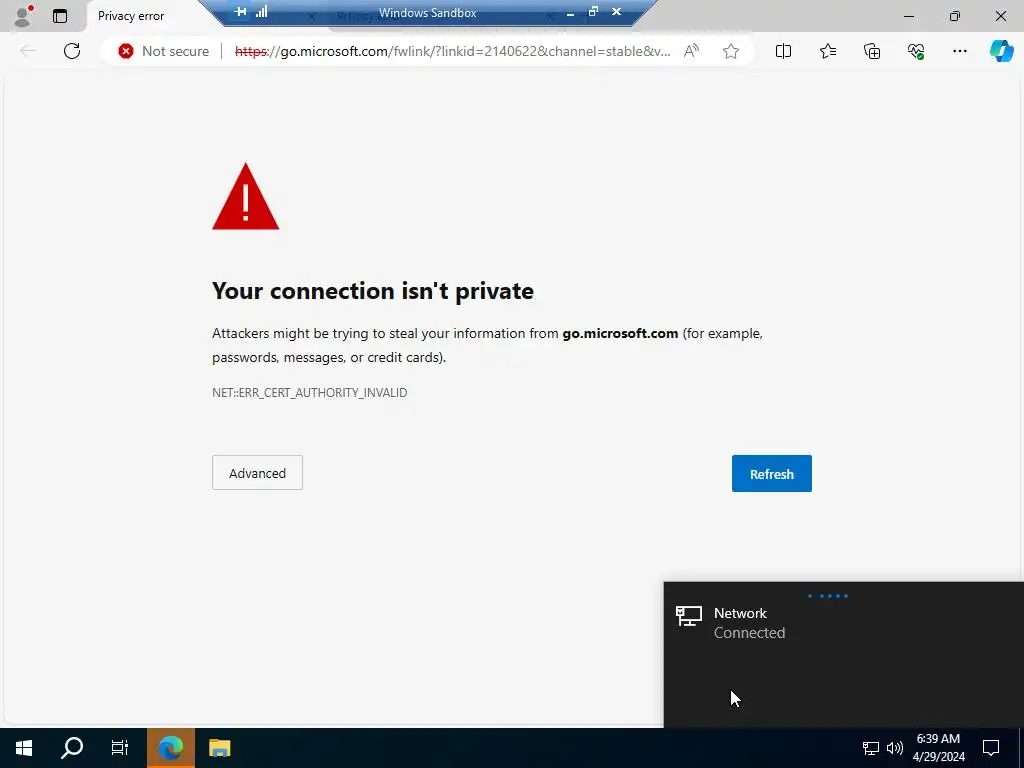Click the NET::ERR_CERT_AUTHORITY_INVALID error code

(310, 392)
